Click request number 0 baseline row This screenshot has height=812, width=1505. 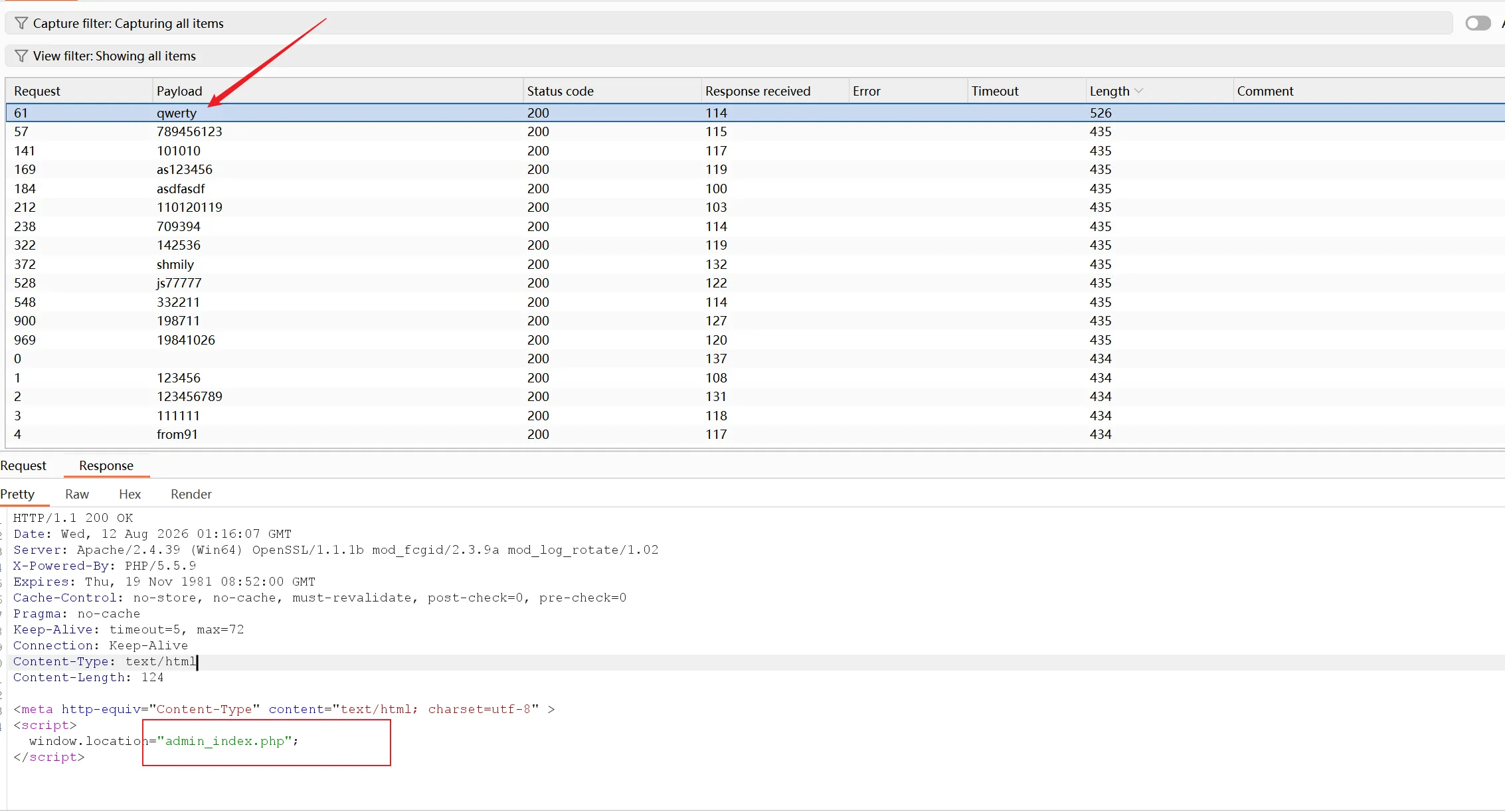pyautogui.click(x=754, y=359)
